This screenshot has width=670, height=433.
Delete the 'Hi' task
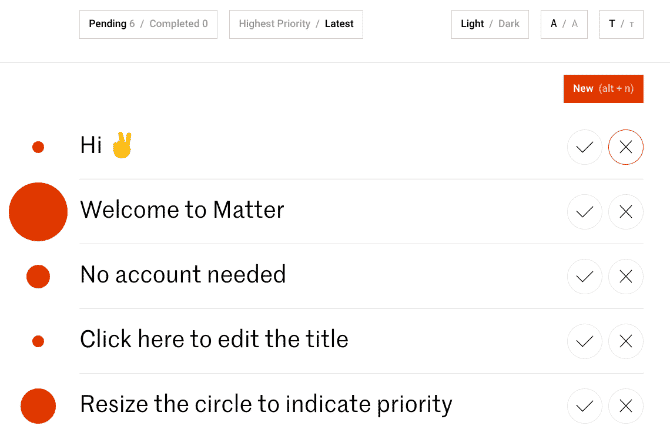click(626, 147)
